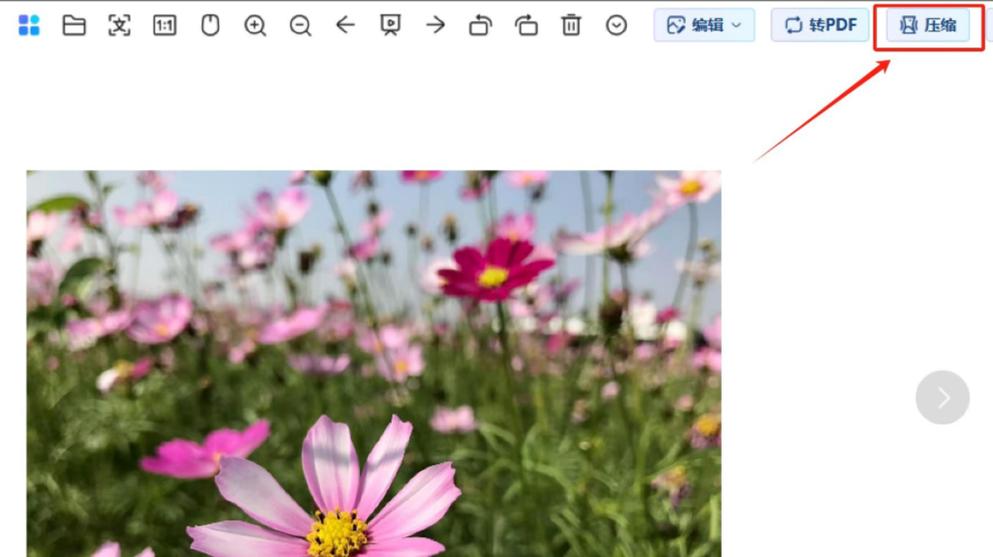Go to next image with right arrow
Viewport: 993px width, 557px height.
coord(436,25)
